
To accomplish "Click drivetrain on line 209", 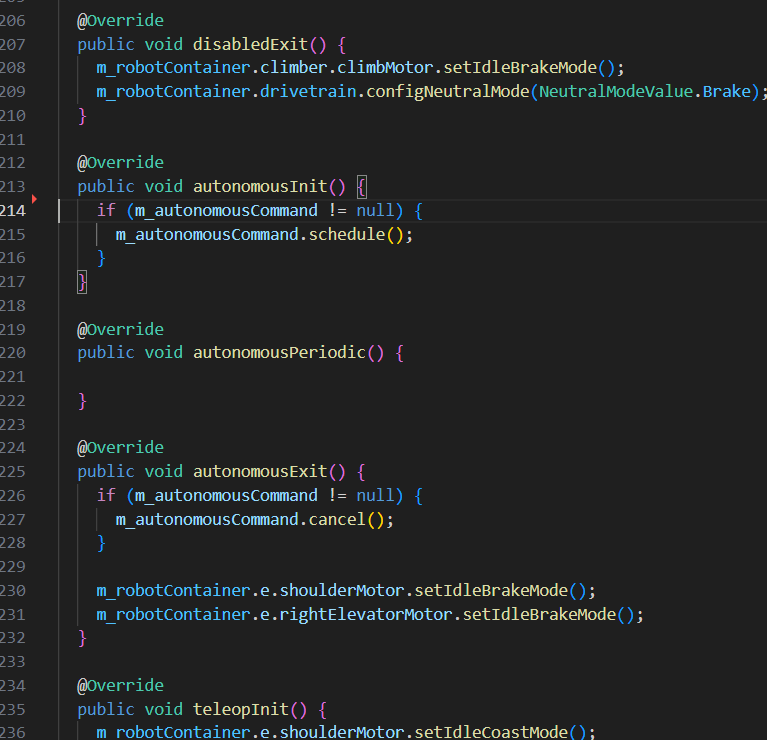I will (x=308, y=91).
